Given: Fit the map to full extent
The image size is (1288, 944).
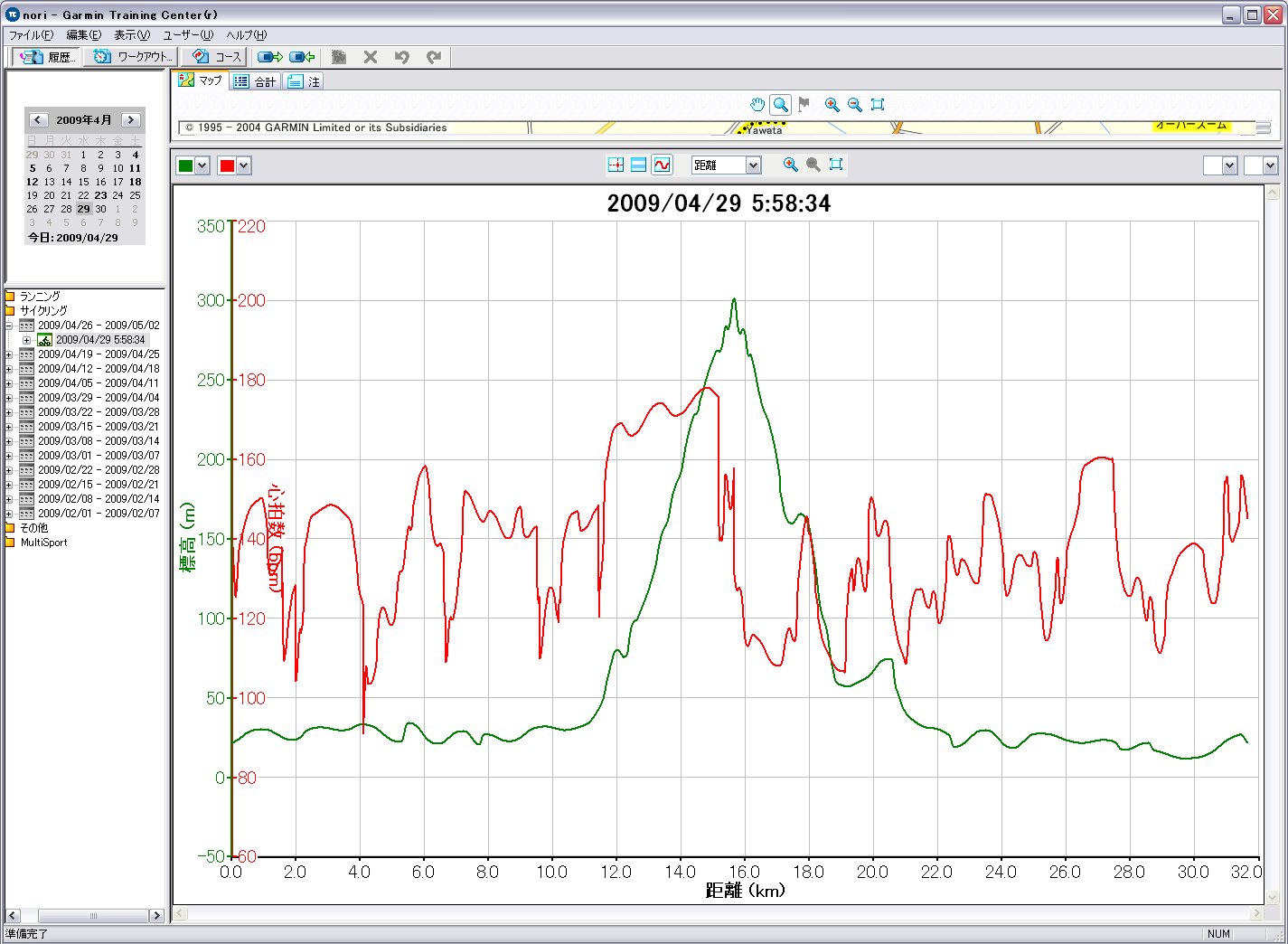Looking at the screenshot, I should [x=877, y=105].
